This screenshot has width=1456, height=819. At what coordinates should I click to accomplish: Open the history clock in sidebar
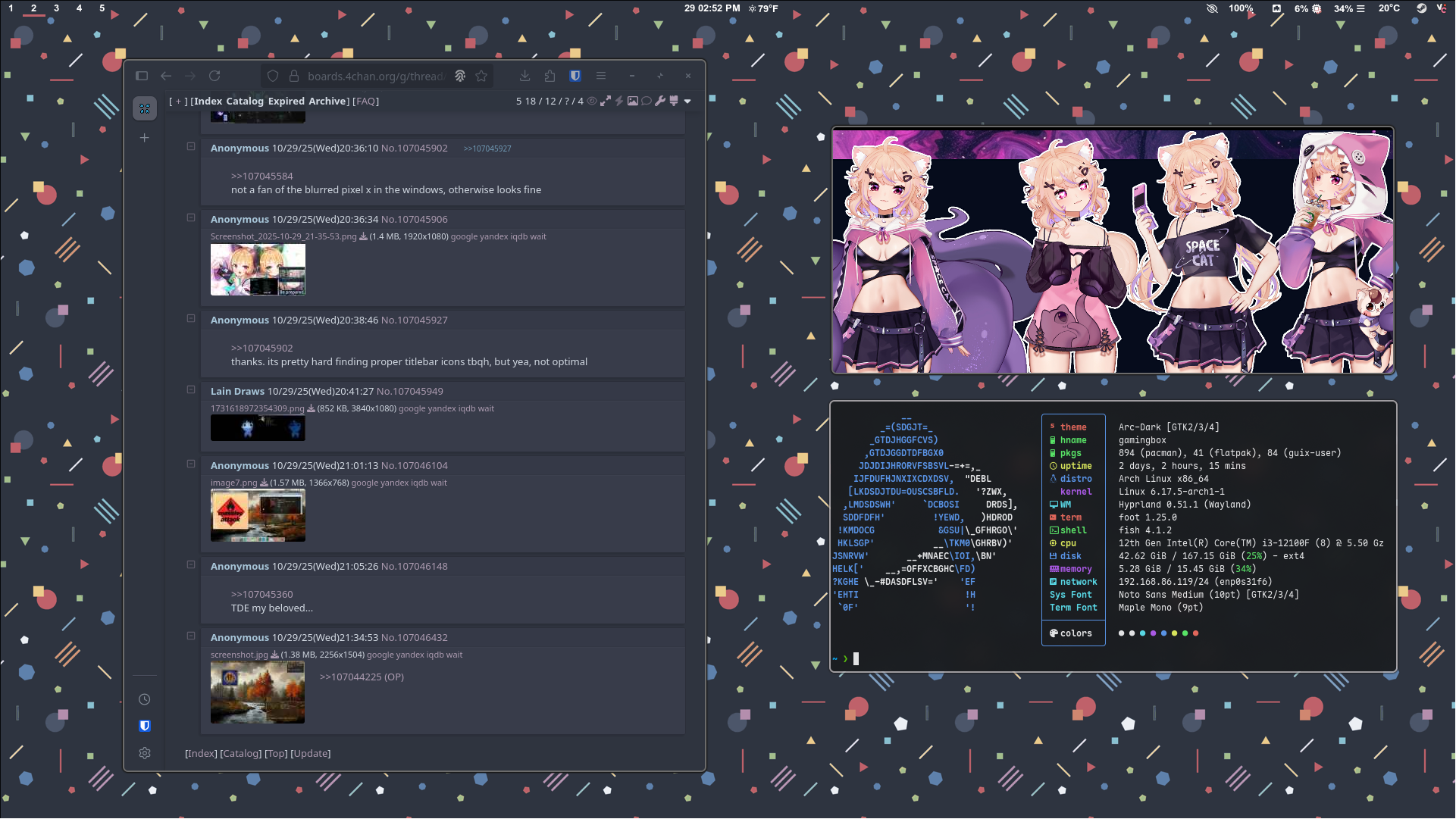click(x=145, y=699)
